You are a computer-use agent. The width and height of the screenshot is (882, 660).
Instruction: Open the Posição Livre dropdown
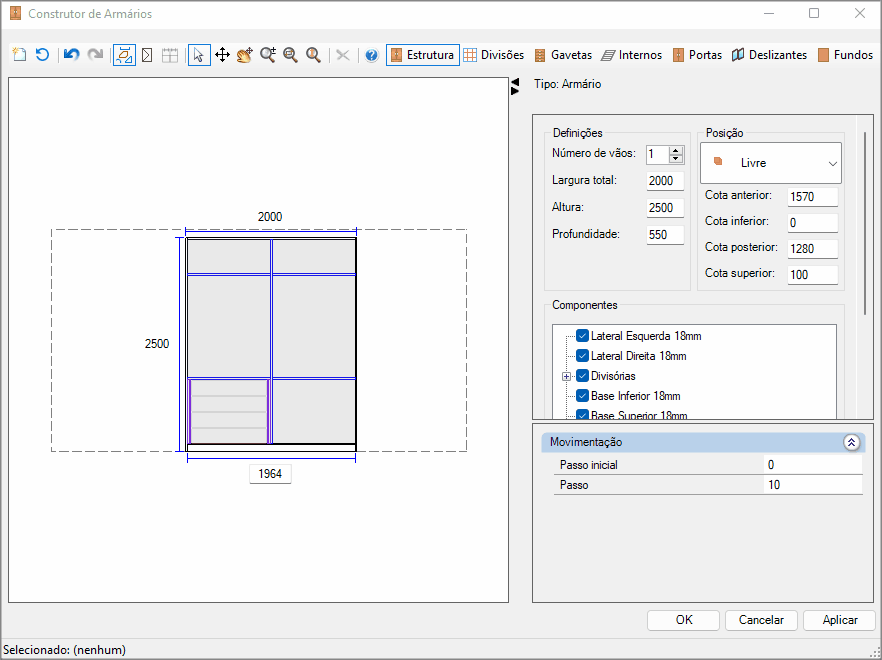(771, 163)
